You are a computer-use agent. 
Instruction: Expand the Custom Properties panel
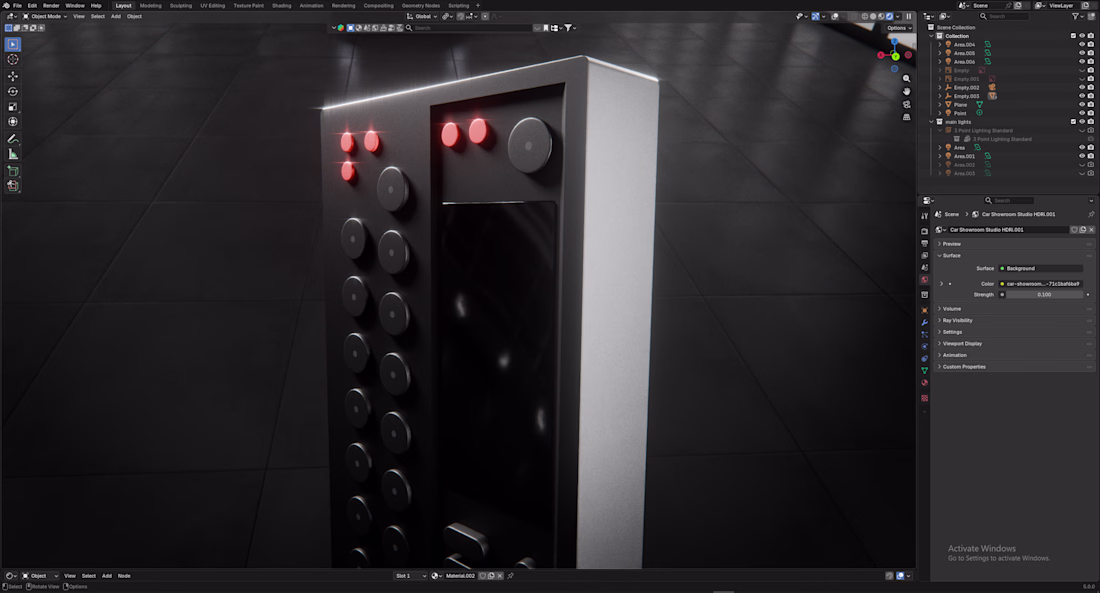(1014, 366)
